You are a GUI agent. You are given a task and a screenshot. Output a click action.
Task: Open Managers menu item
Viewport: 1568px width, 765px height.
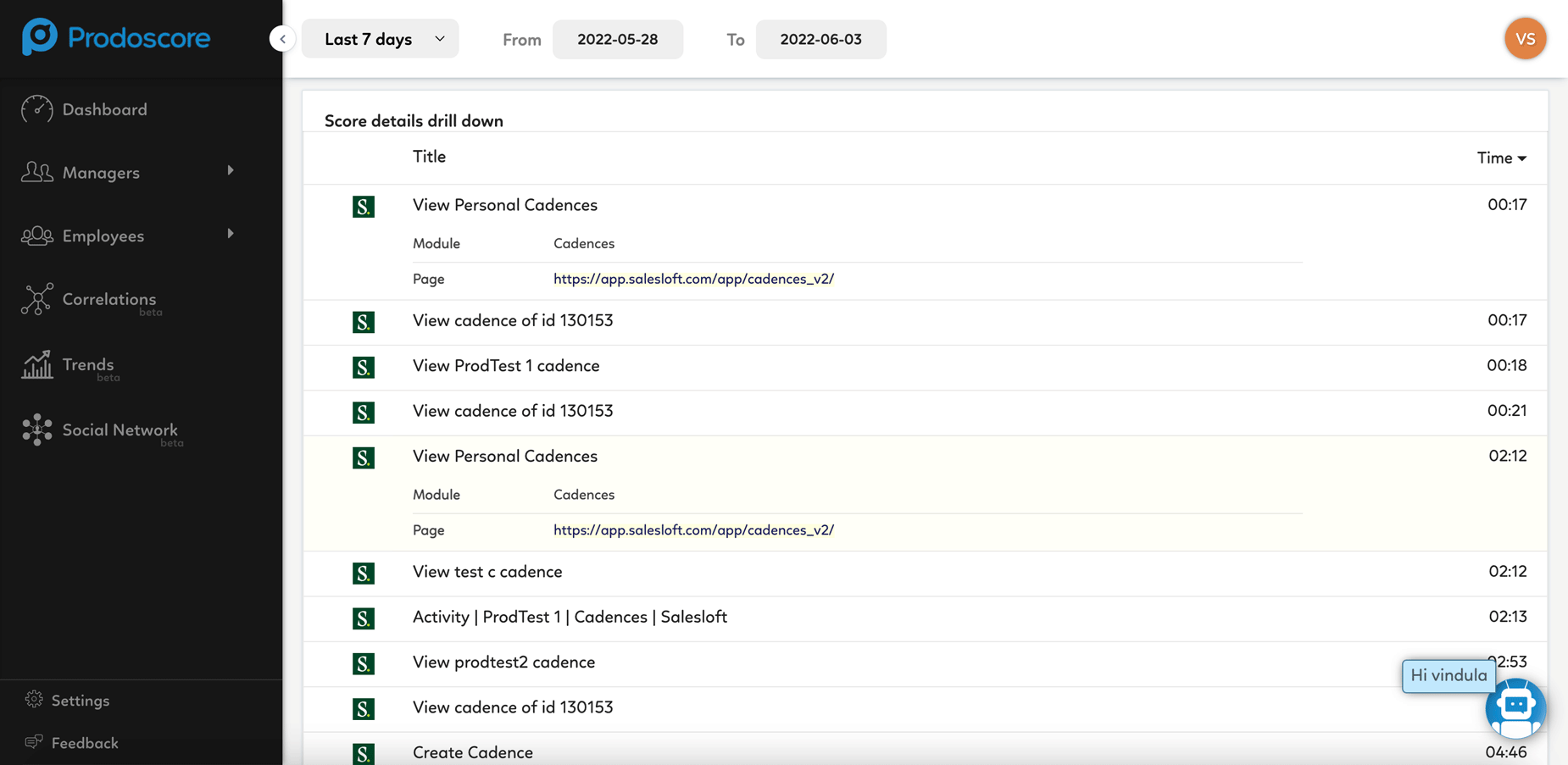tap(101, 173)
